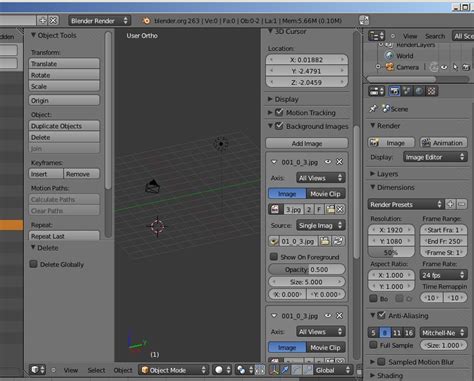Adjust the Opacity 0.500 slider
The width and height of the screenshot is (474, 381).
(307, 269)
